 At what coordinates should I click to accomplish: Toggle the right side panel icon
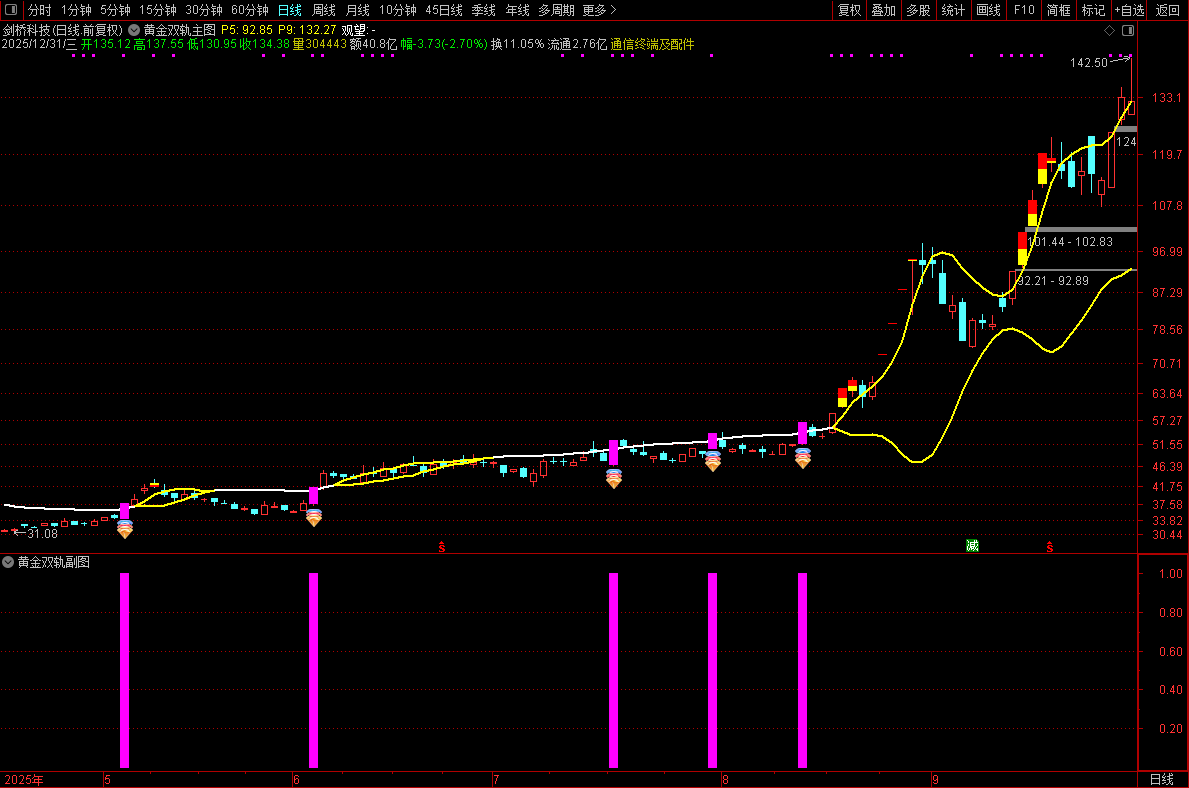point(1128,30)
